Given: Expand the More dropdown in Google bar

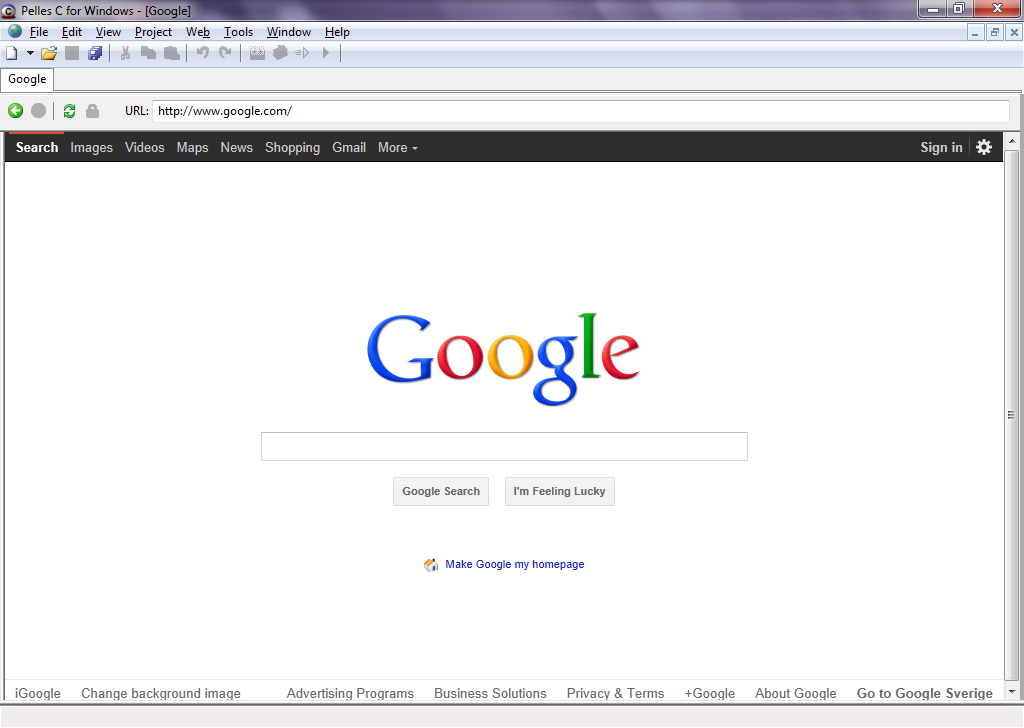Looking at the screenshot, I should click(398, 148).
